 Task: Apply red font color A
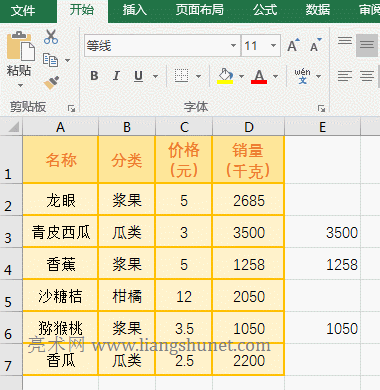pos(259,76)
